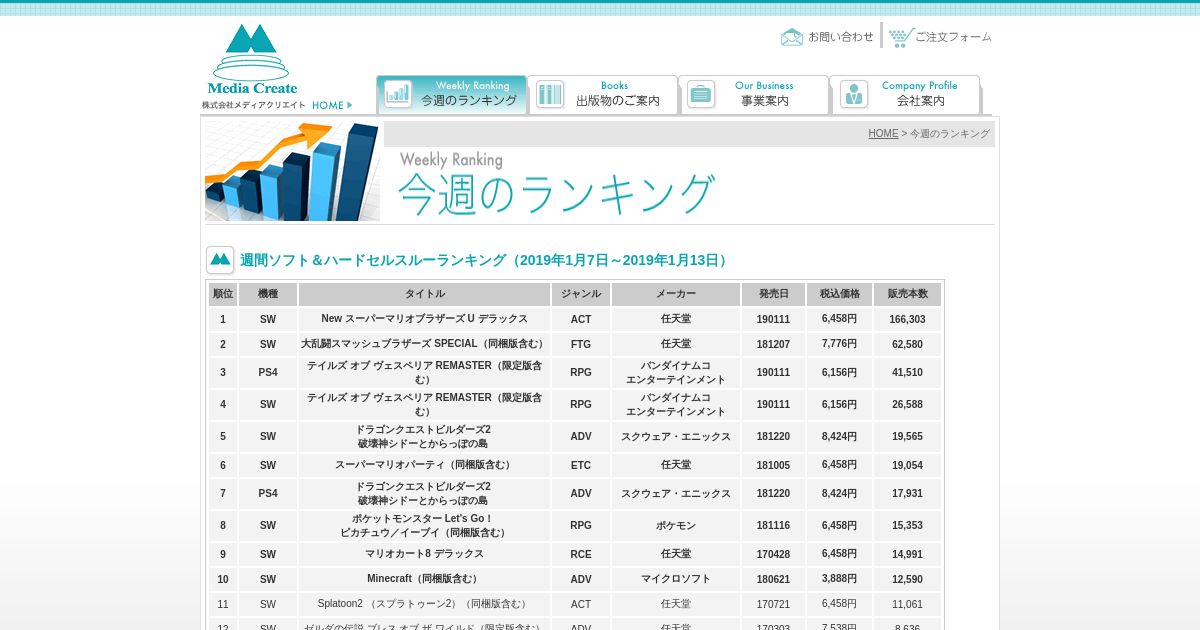Open the Company Profile 会社案内 tab
The height and width of the screenshot is (630, 1200).
click(x=905, y=94)
